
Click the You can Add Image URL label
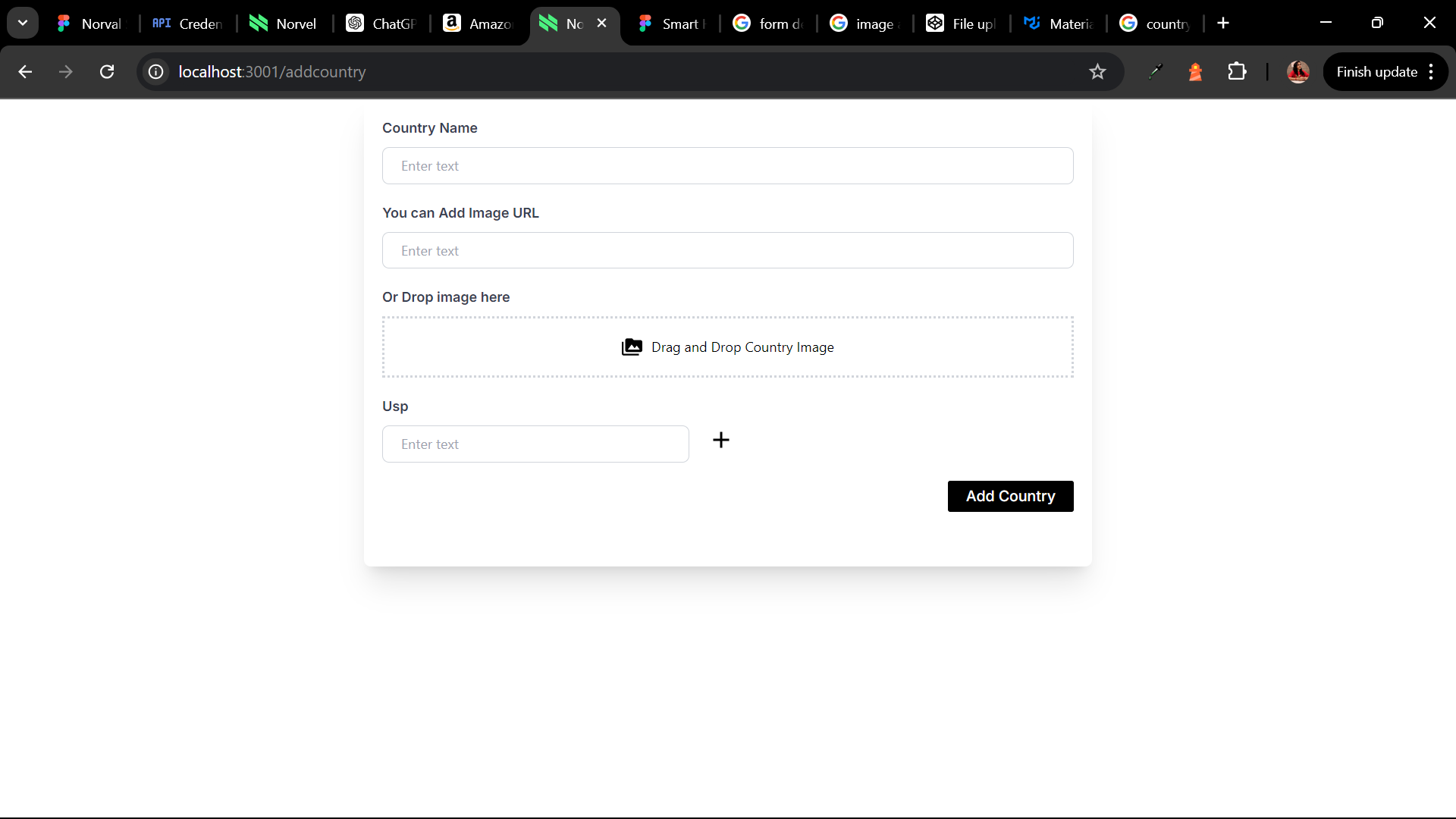click(460, 212)
